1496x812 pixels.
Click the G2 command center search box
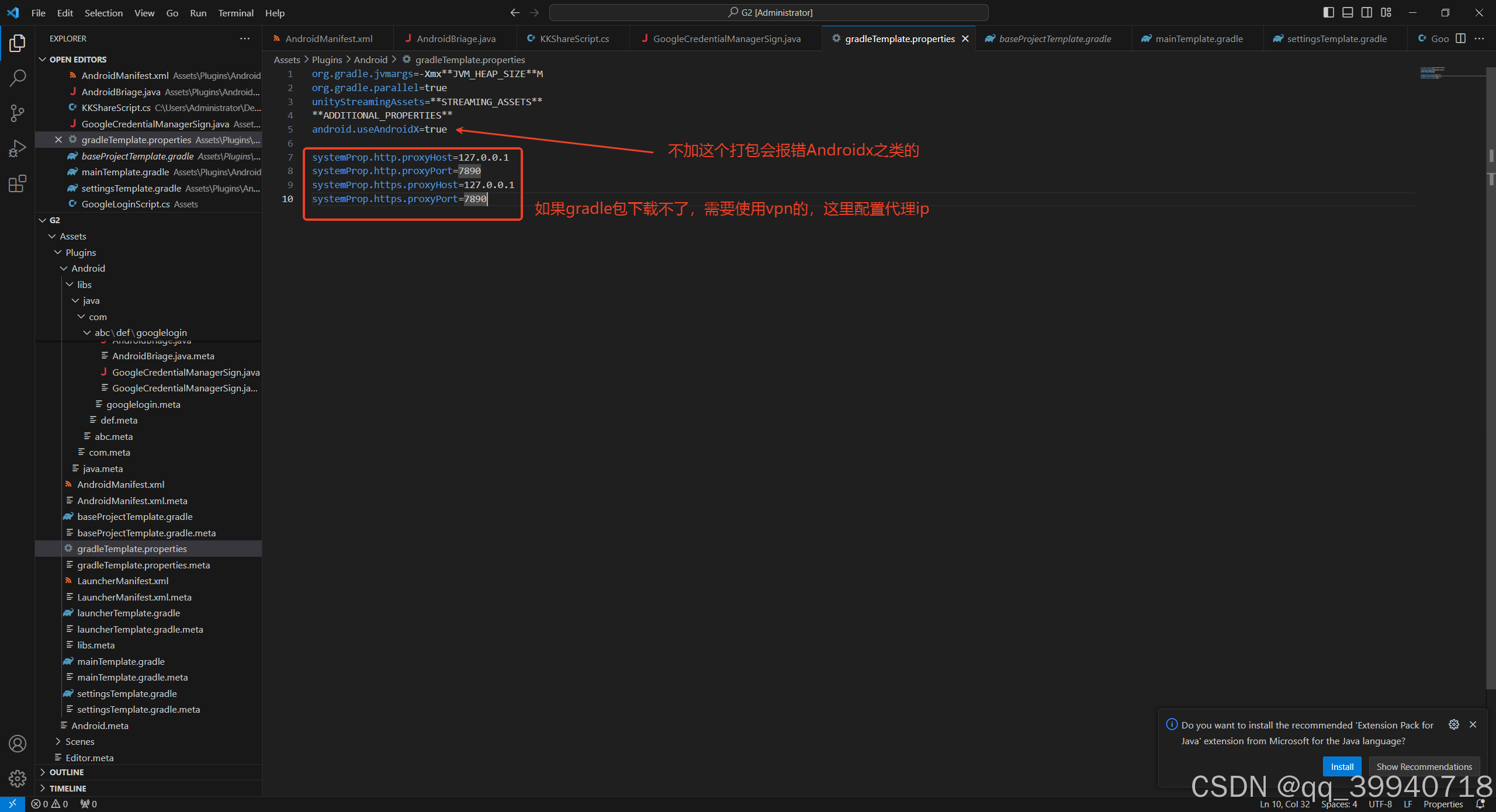(x=769, y=12)
